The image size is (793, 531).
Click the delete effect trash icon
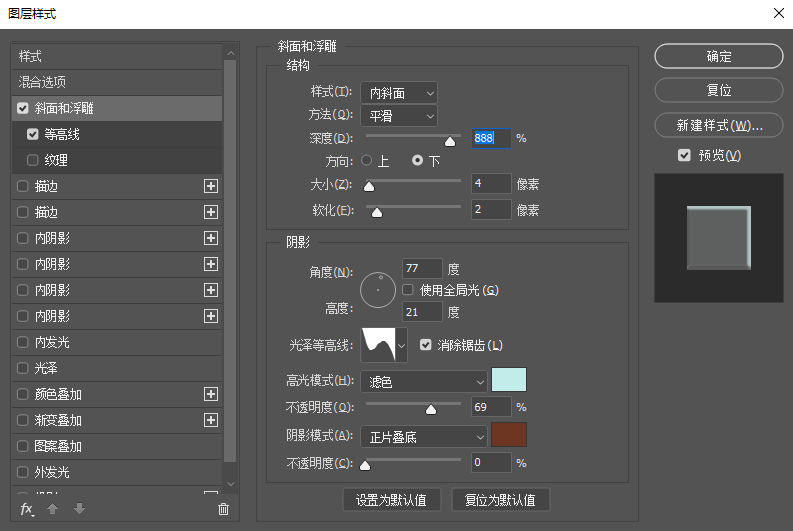pos(223,509)
